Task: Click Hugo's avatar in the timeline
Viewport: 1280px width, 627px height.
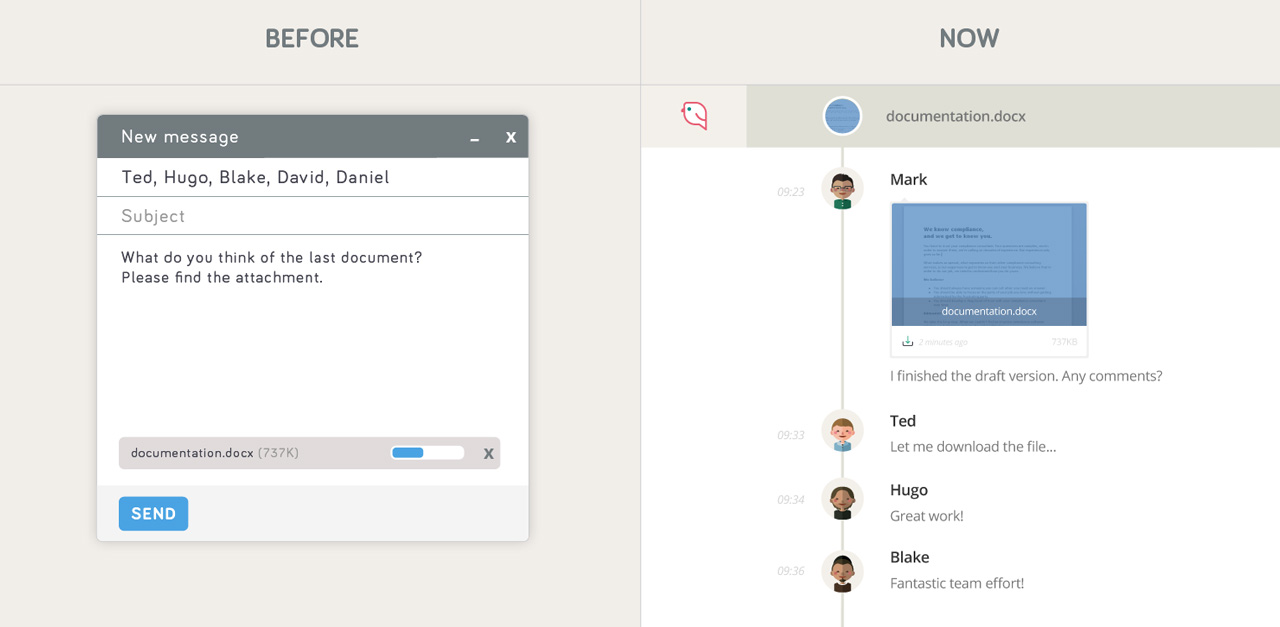Action: pos(842,499)
